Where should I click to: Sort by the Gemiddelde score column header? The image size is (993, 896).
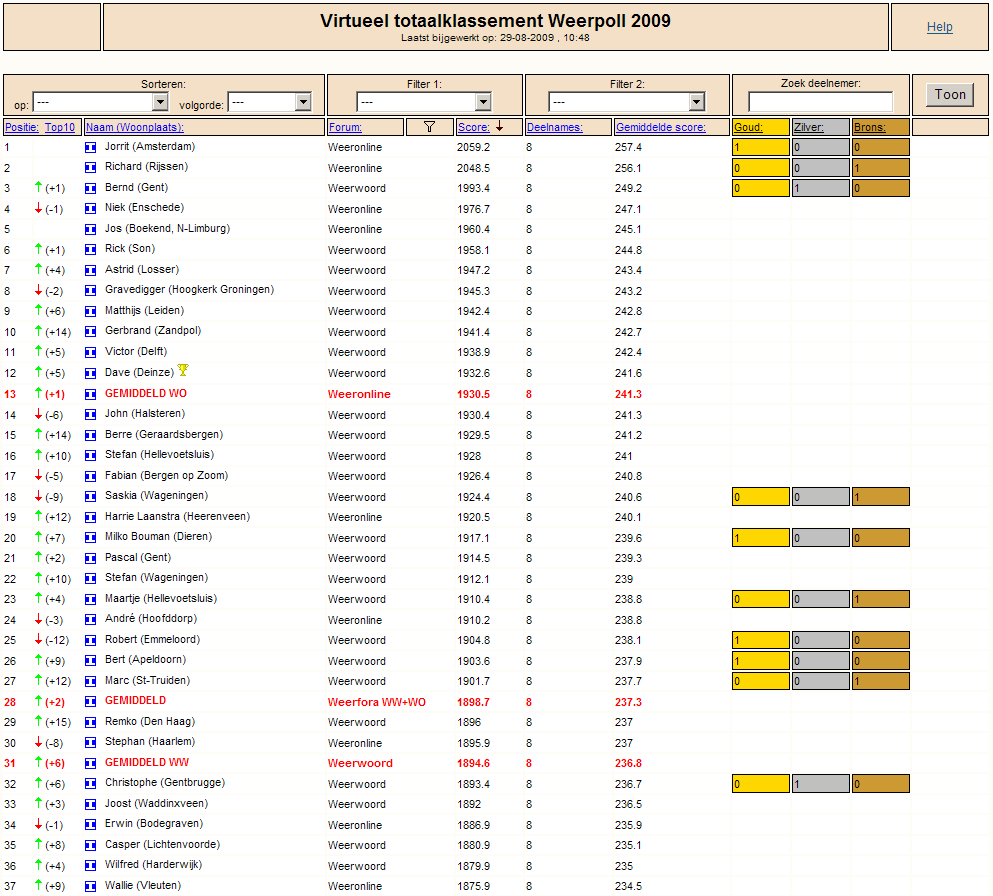pos(661,127)
